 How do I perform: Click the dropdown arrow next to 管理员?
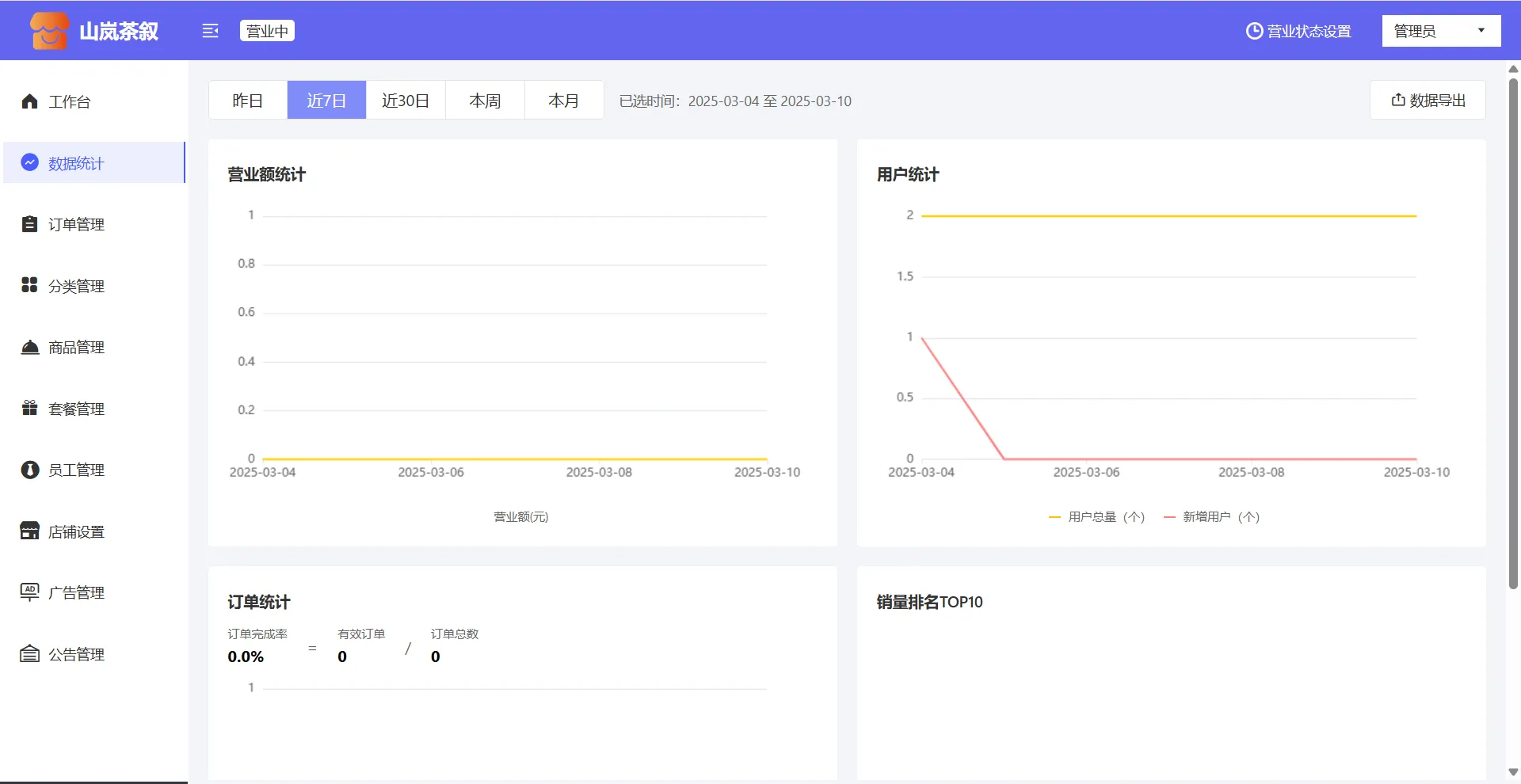tap(1481, 31)
